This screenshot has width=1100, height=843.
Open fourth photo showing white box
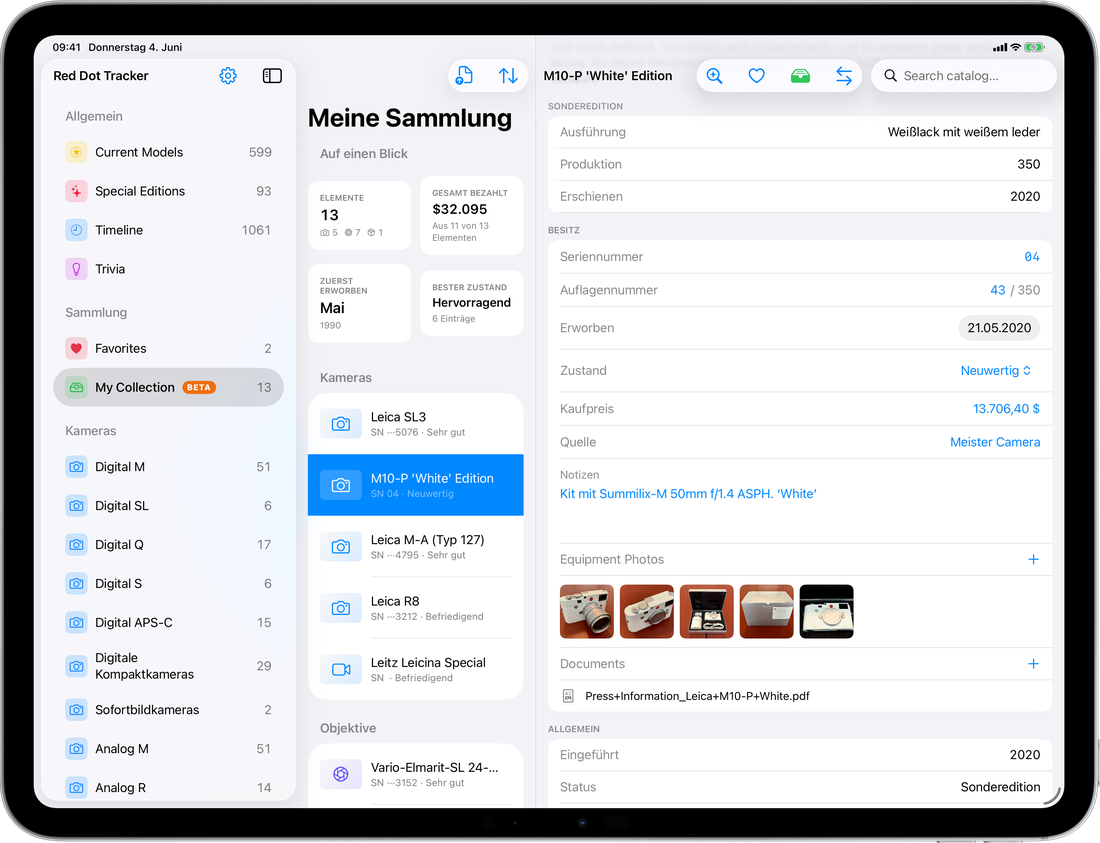tap(767, 612)
